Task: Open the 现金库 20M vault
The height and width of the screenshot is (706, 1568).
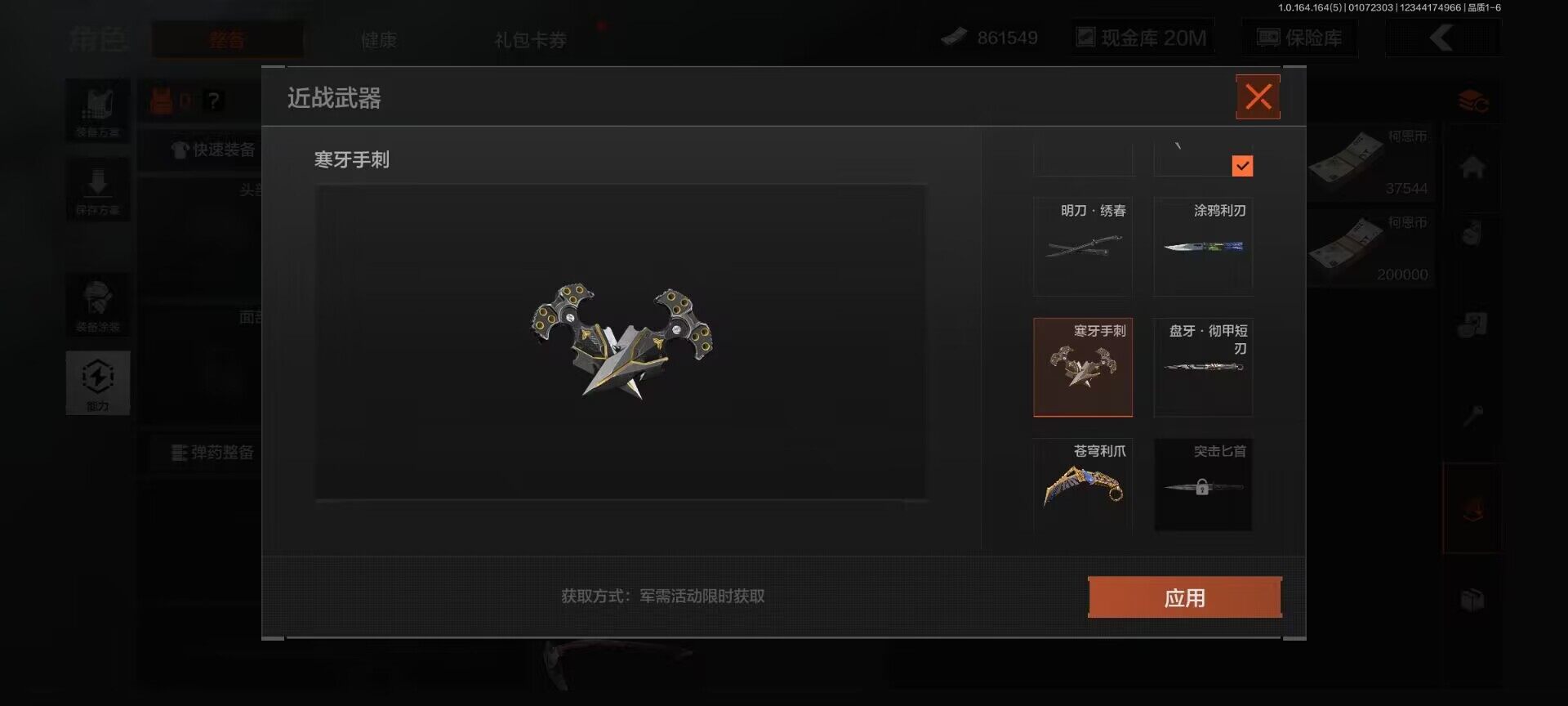Action: (x=1143, y=38)
